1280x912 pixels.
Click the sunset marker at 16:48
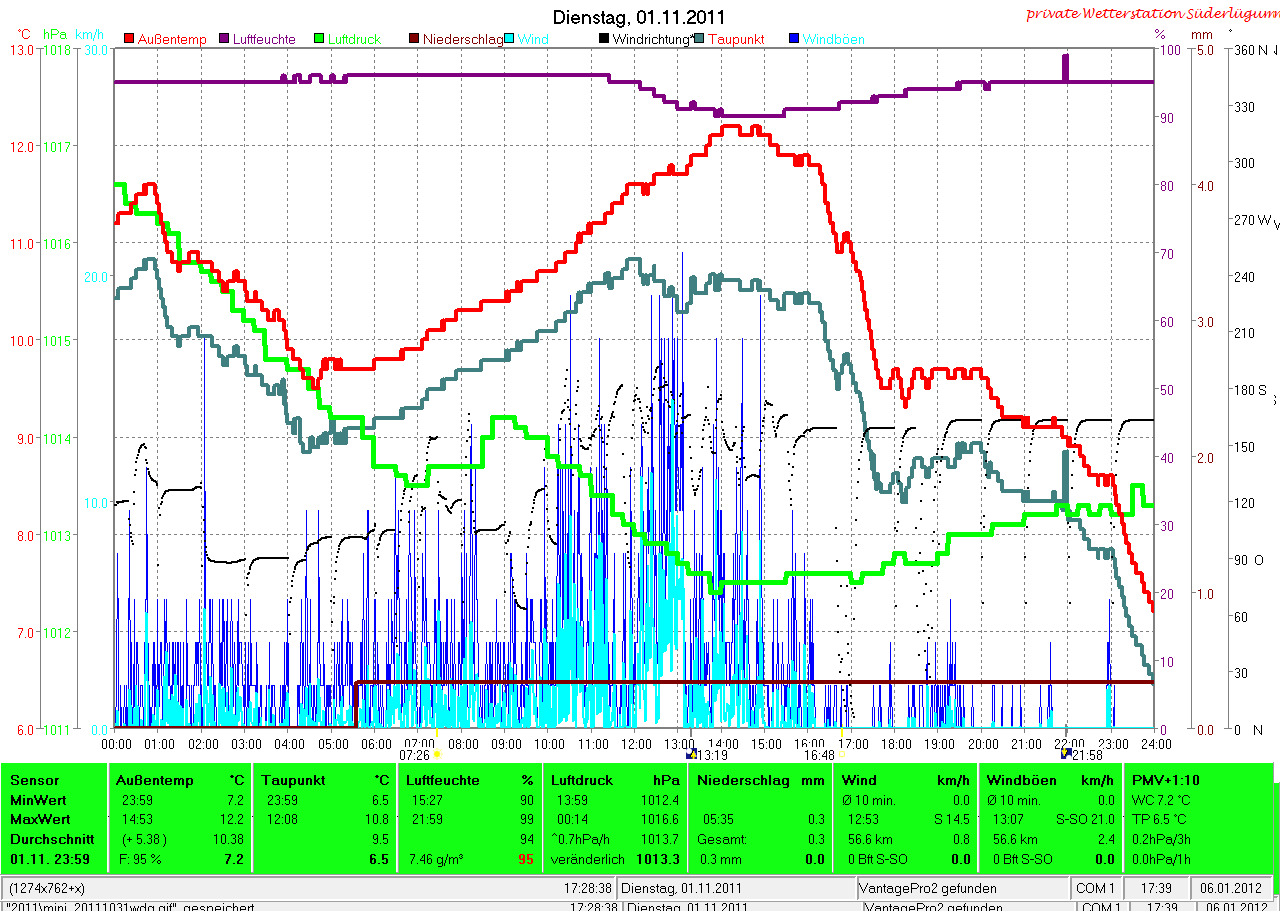coord(841,754)
